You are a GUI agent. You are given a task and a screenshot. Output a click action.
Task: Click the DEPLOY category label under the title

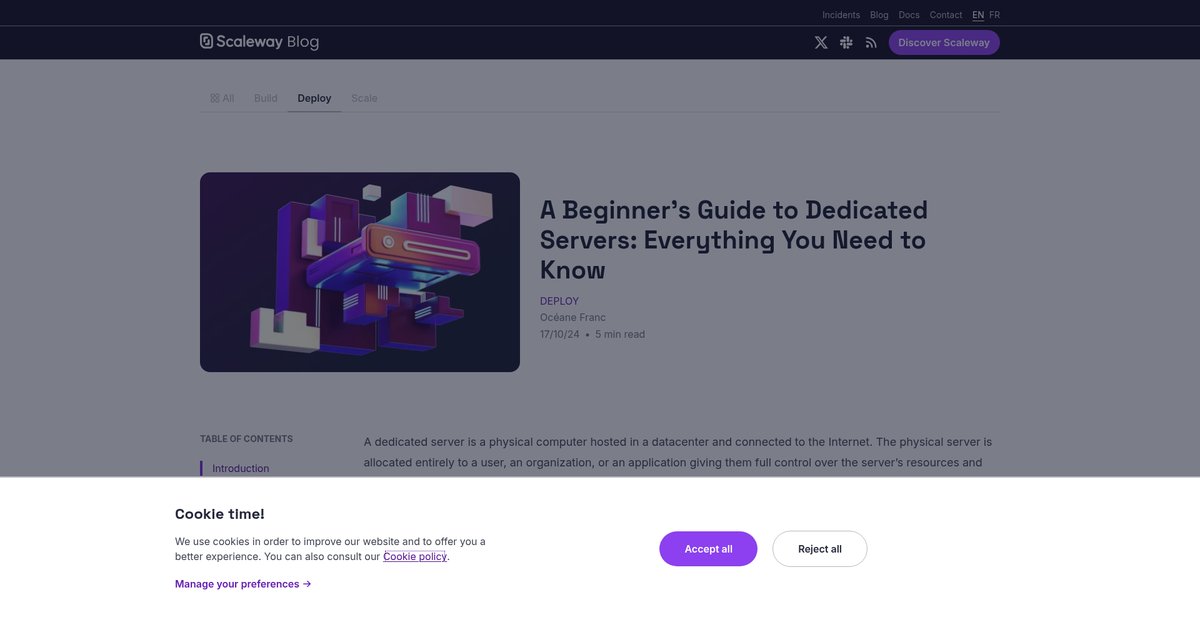(559, 301)
